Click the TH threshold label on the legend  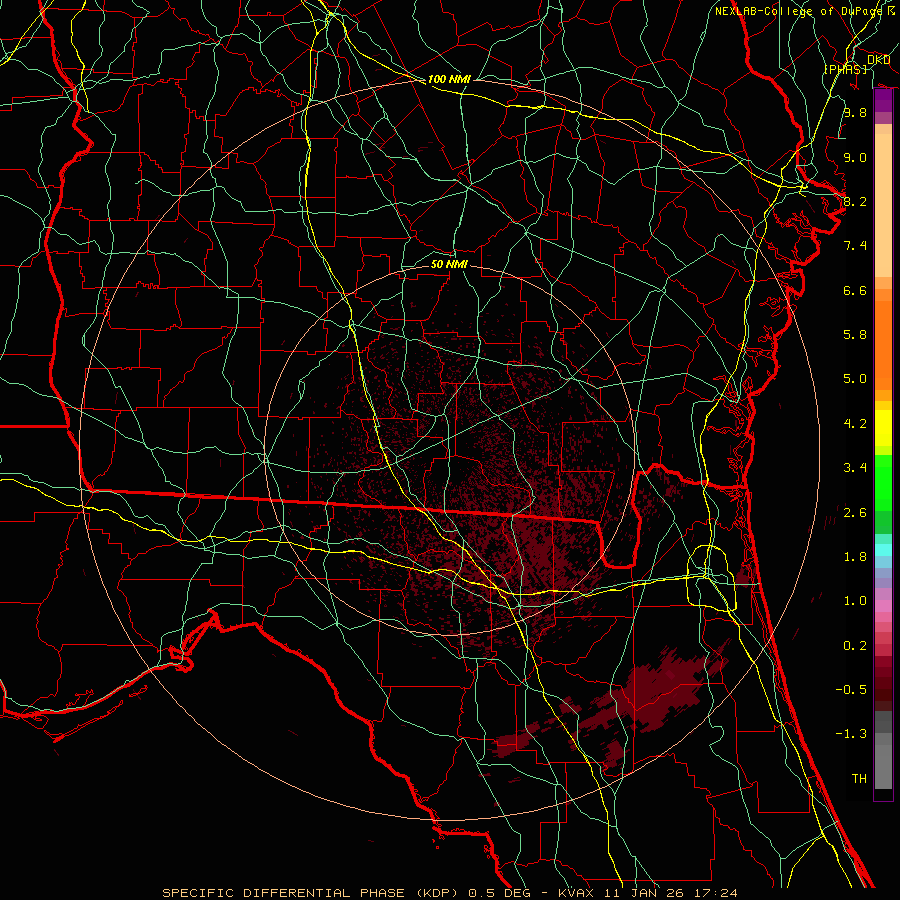tap(858, 778)
